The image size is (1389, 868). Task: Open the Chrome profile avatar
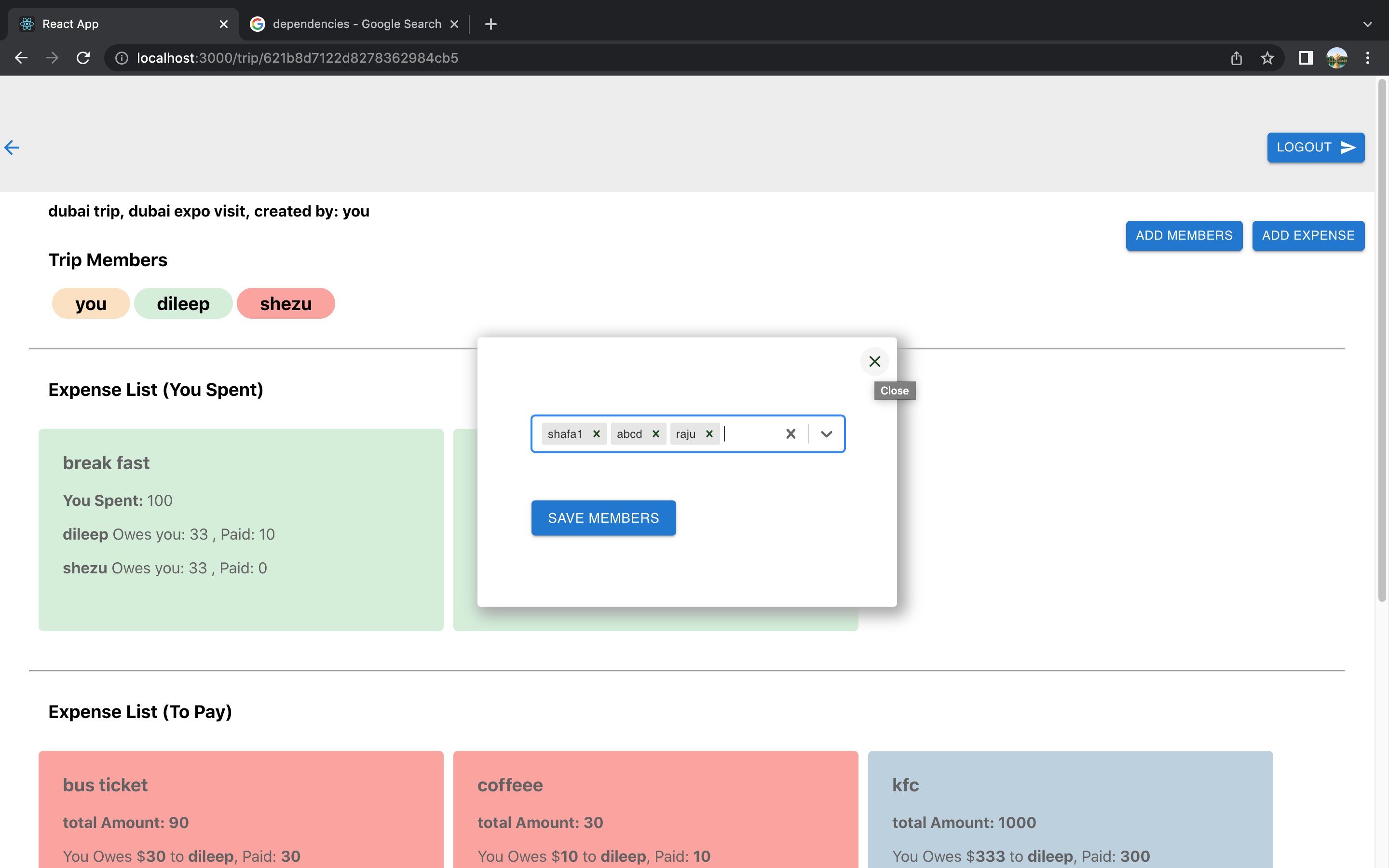click(1337, 58)
